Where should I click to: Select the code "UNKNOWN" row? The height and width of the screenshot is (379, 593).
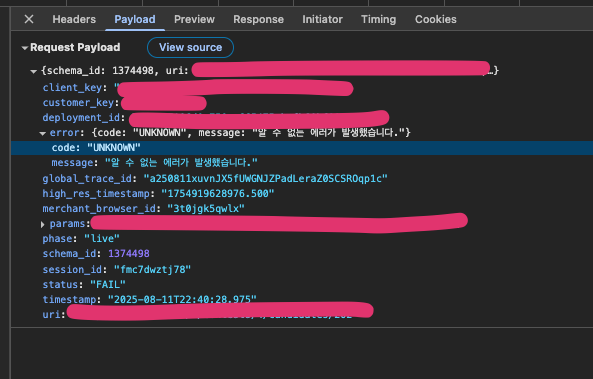(x=302, y=148)
